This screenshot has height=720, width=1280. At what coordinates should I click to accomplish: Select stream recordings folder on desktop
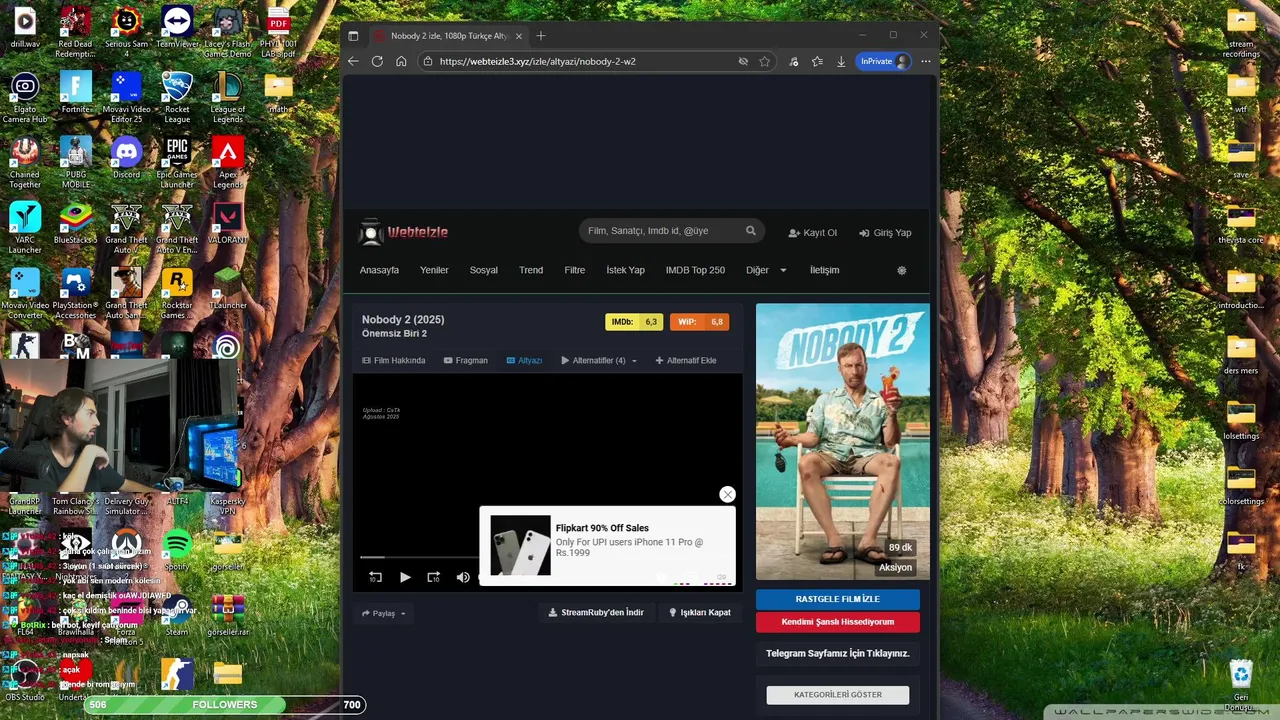click(1241, 33)
